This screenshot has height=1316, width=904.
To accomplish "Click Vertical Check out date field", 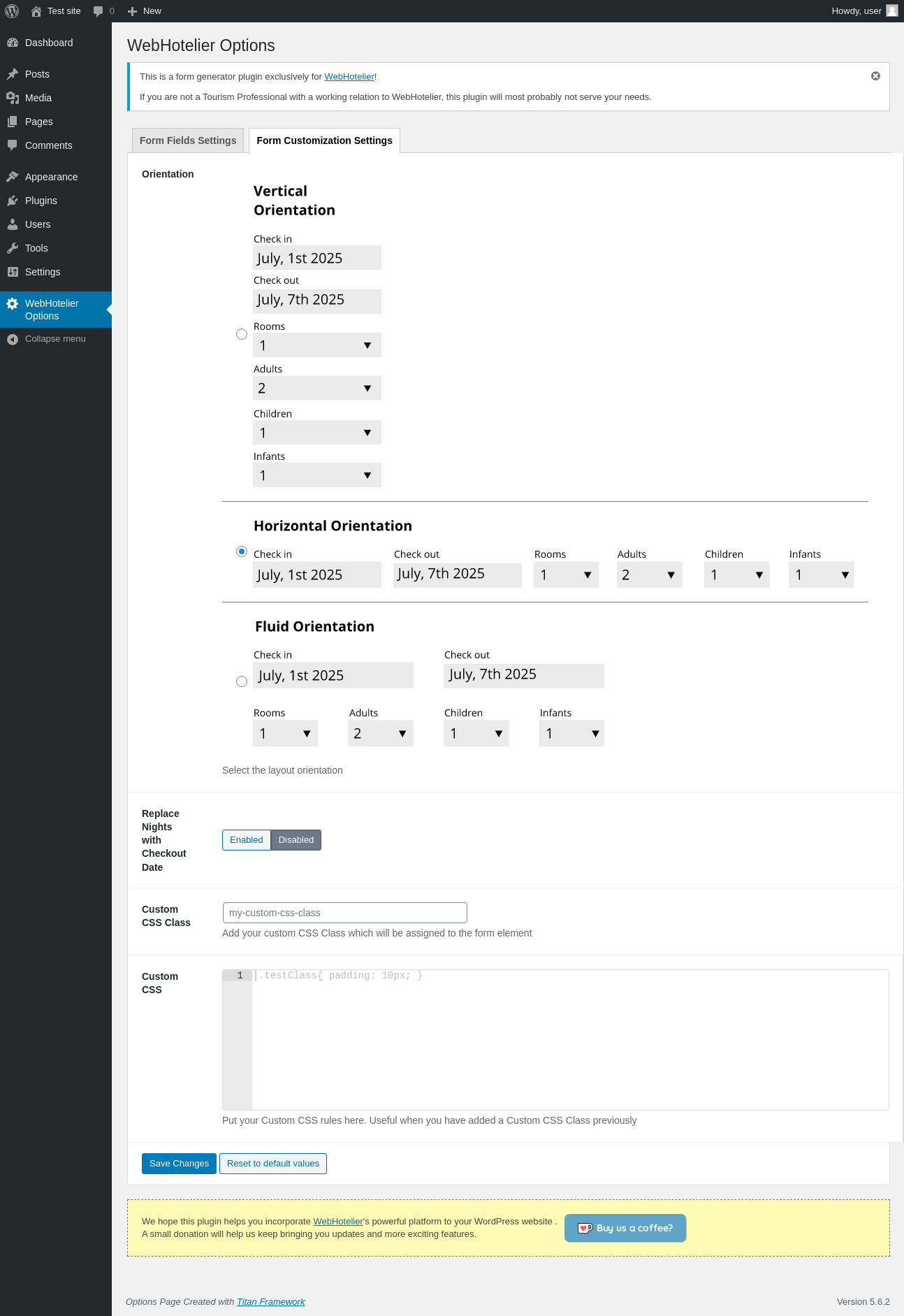I will coord(317,301).
